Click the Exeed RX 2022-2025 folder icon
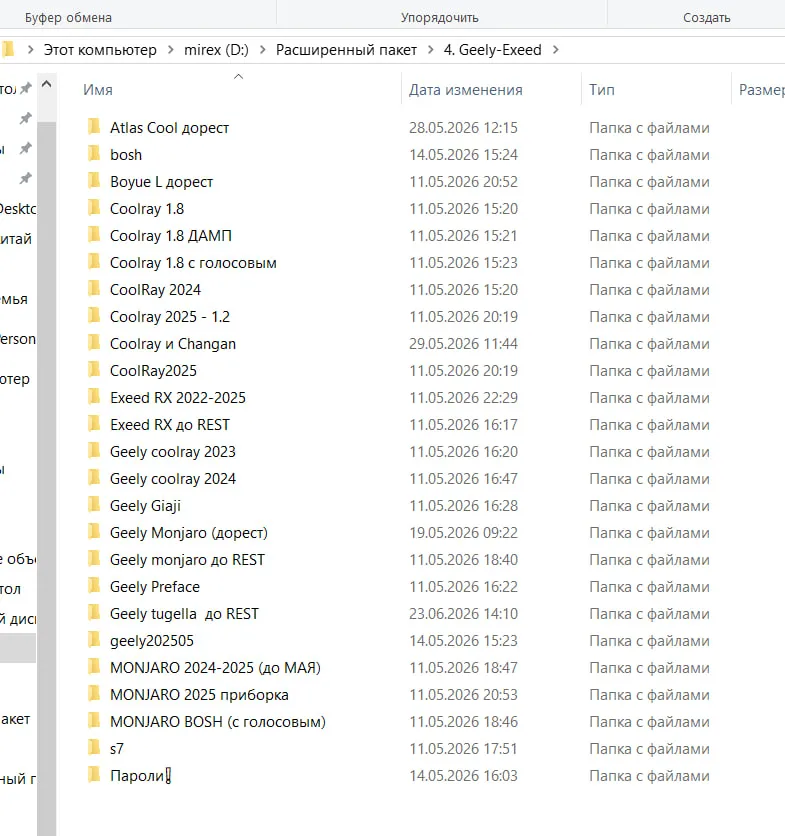The height and width of the screenshot is (836, 785). point(94,397)
